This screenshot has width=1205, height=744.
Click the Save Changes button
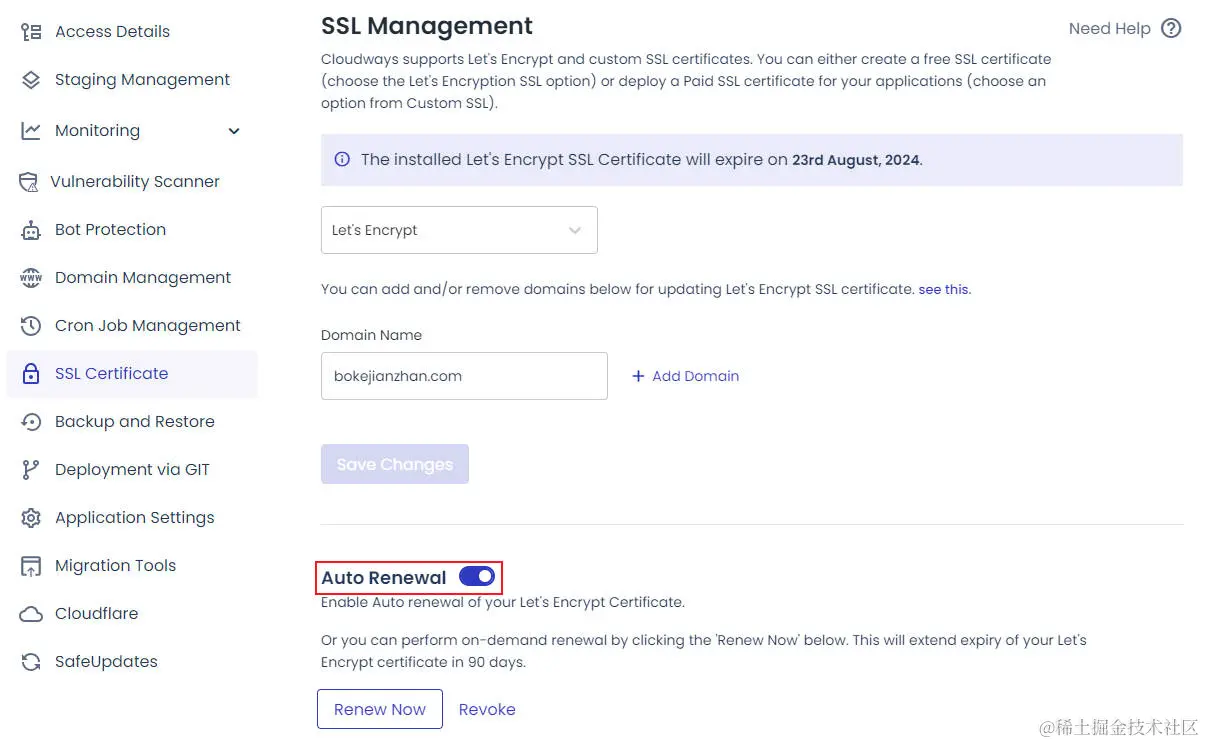pos(395,464)
